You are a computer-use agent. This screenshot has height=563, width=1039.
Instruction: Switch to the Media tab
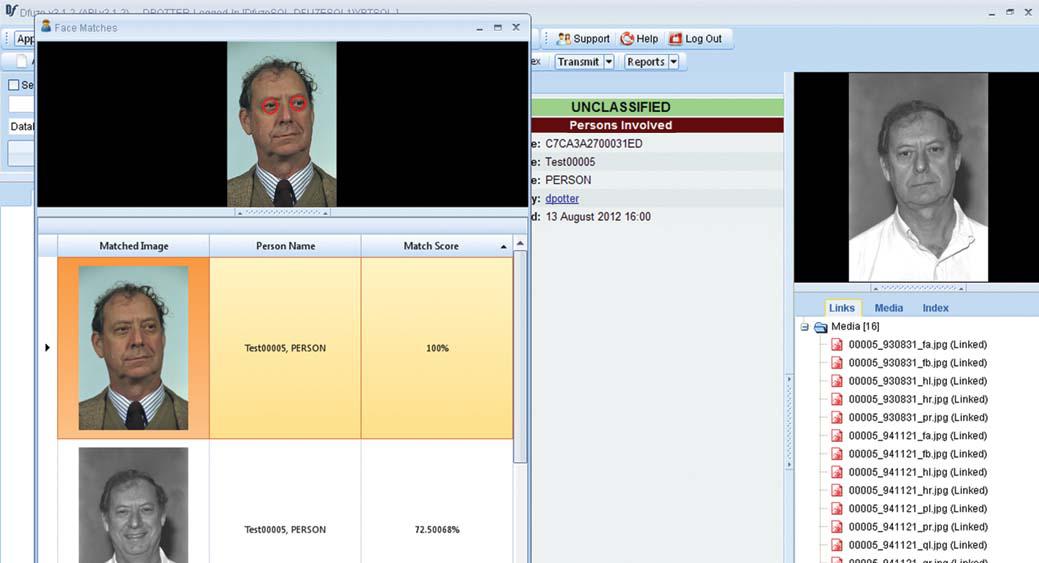(x=889, y=308)
